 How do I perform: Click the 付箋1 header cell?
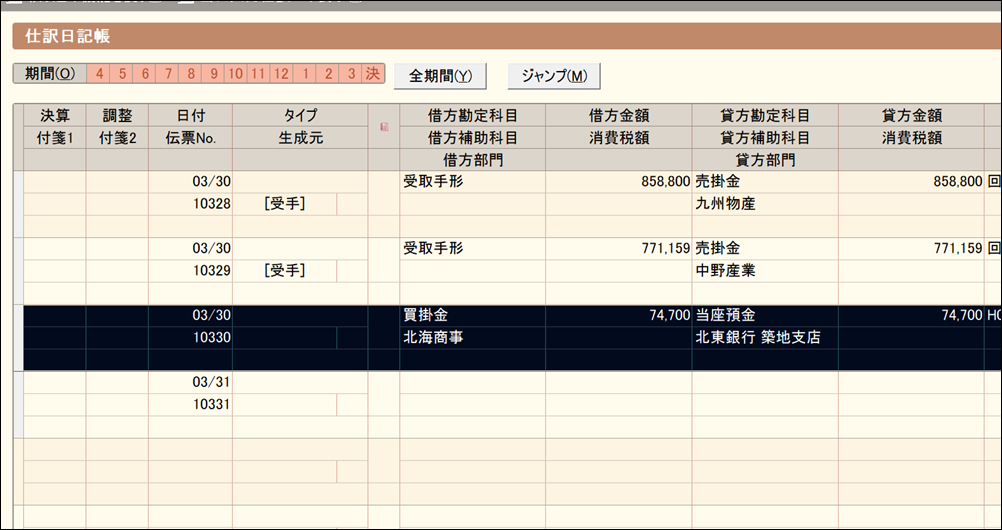54,138
